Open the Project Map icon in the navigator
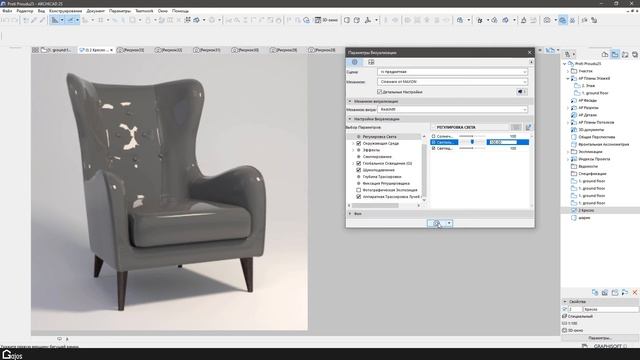This screenshot has width=640, height=360. pos(605,54)
